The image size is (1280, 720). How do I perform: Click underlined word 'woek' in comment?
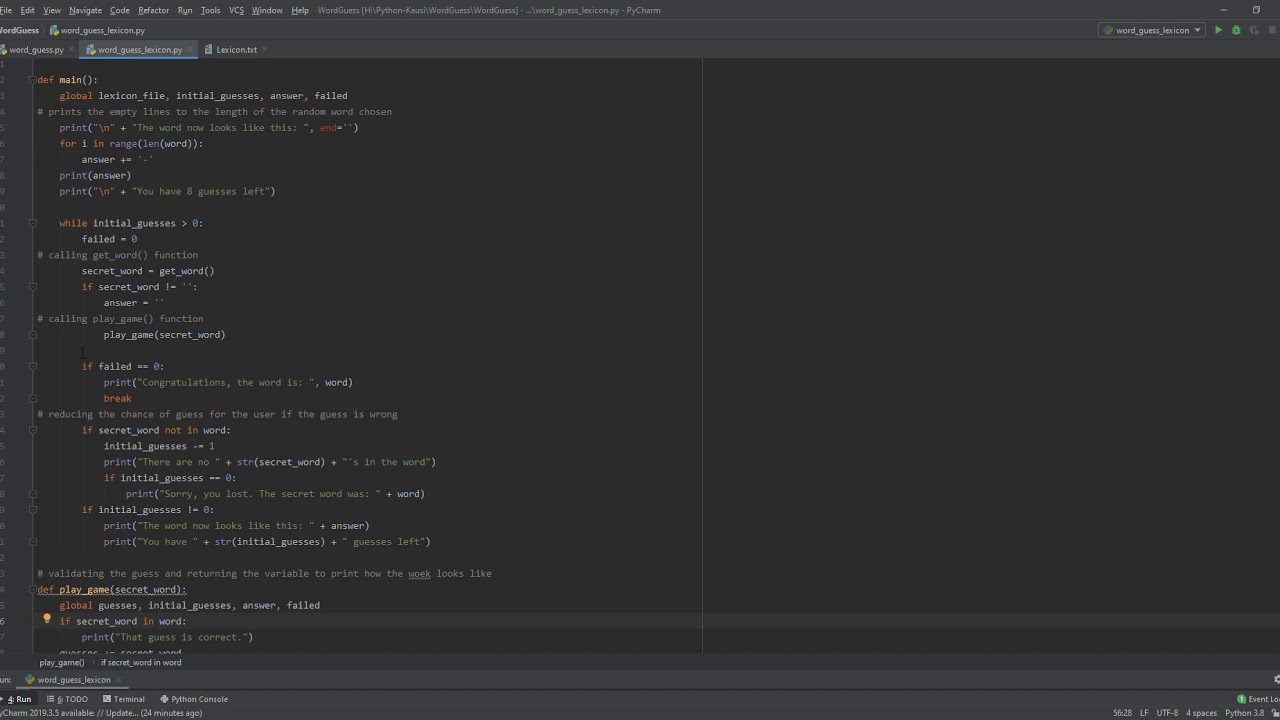click(419, 574)
